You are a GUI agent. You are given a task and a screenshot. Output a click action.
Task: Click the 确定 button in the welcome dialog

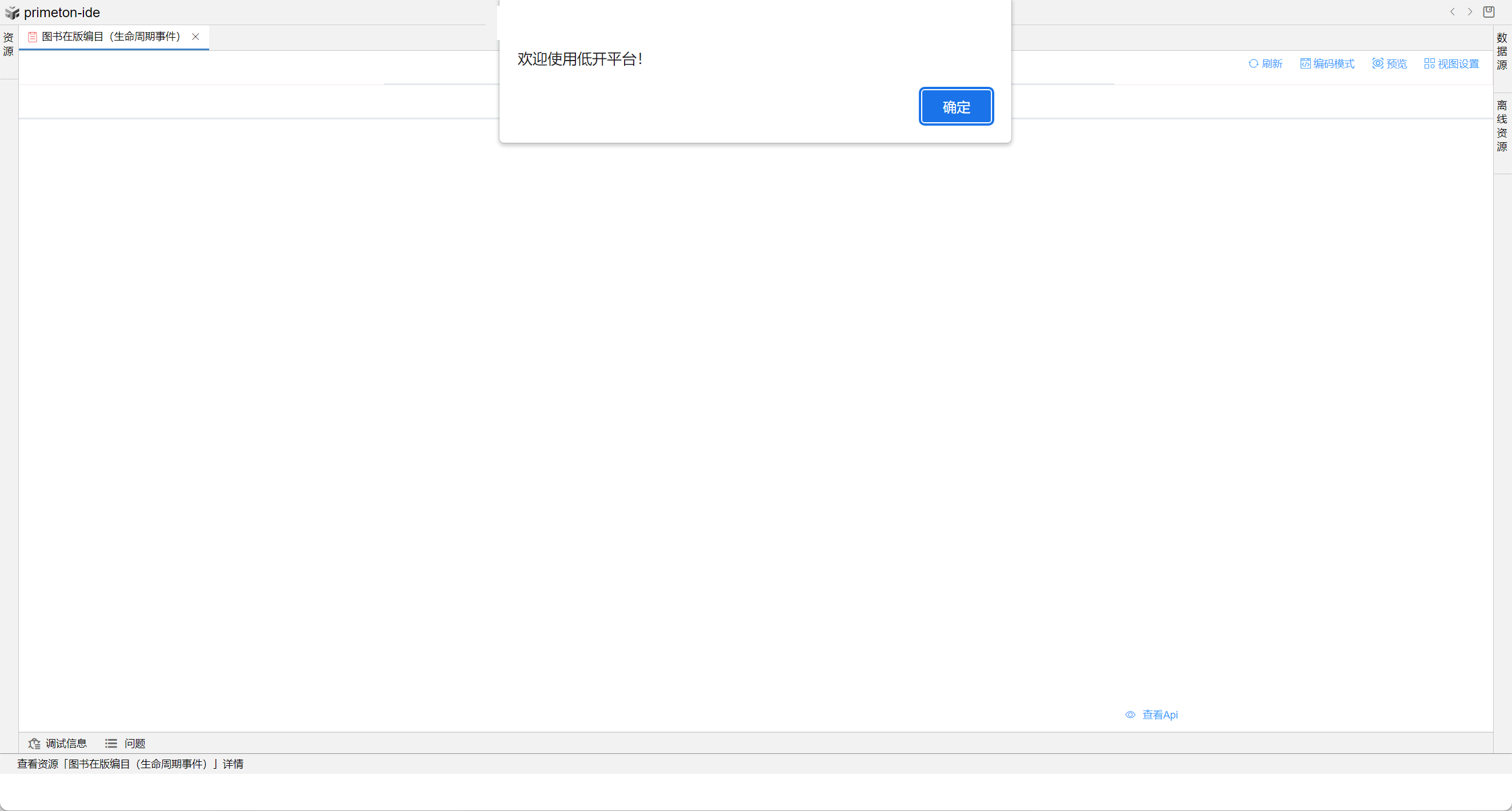[x=955, y=107]
